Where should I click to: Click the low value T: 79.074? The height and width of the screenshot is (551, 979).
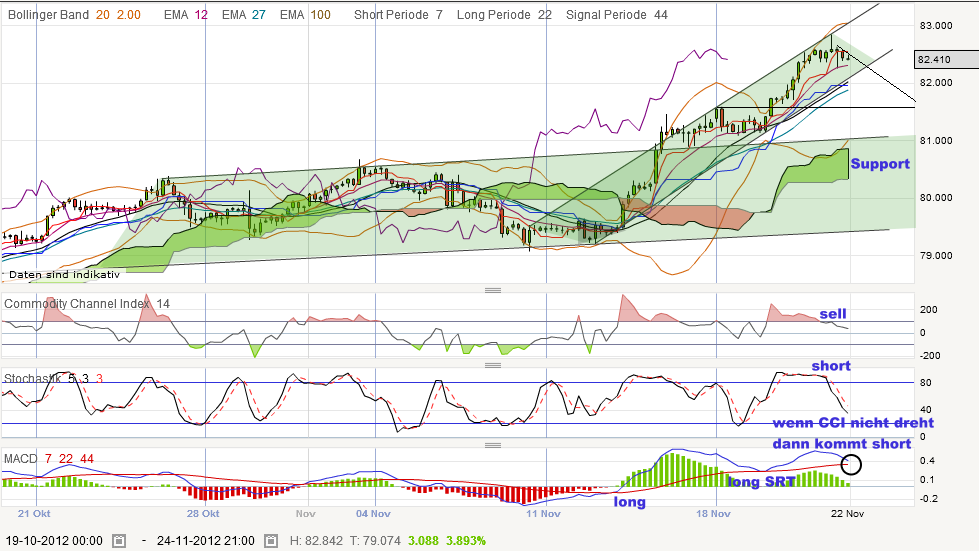click(x=375, y=541)
